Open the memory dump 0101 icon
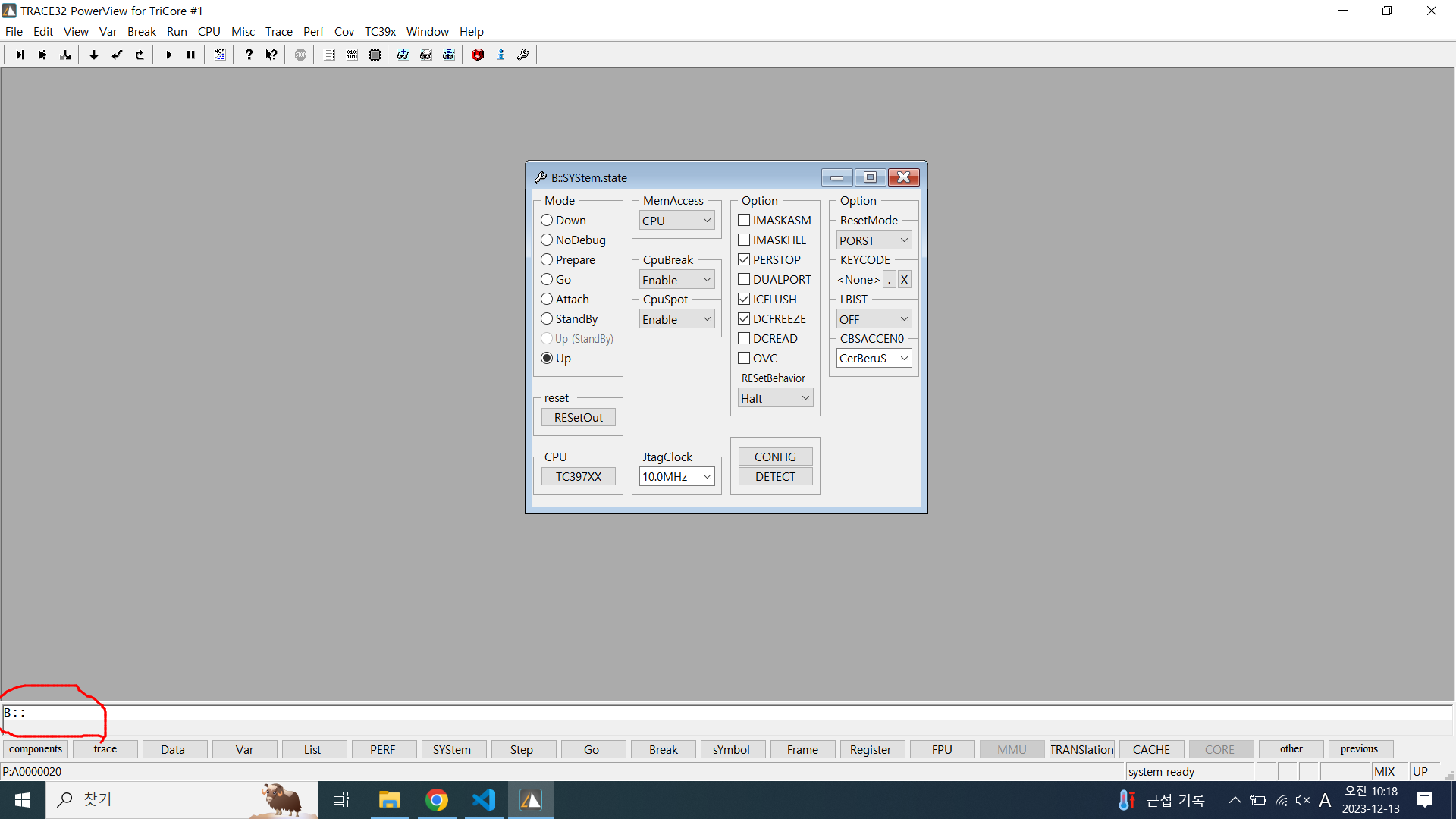The height and width of the screenshot is (819, 1456). (352, 55)
